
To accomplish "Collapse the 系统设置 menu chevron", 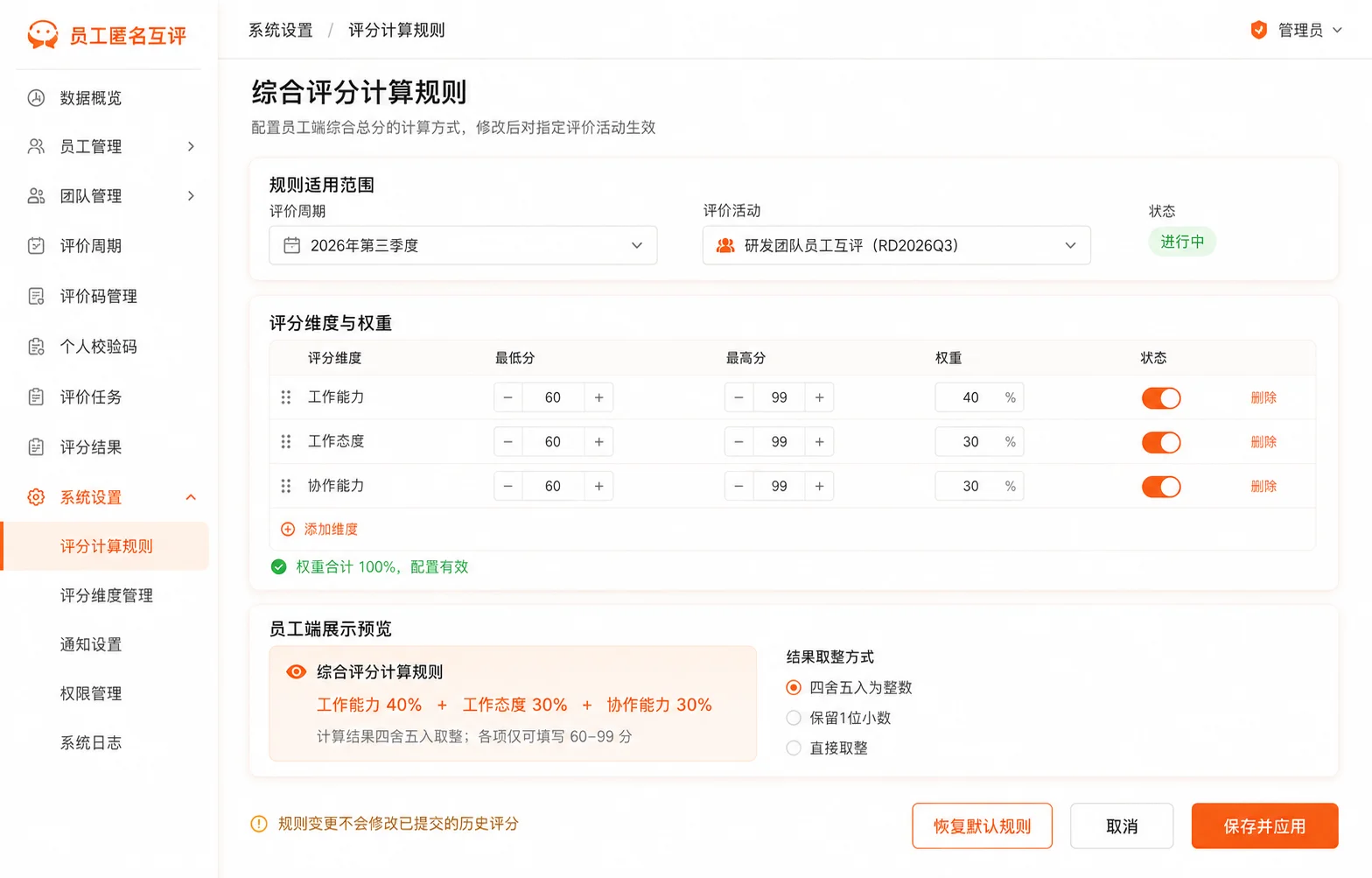I will 191,497.
